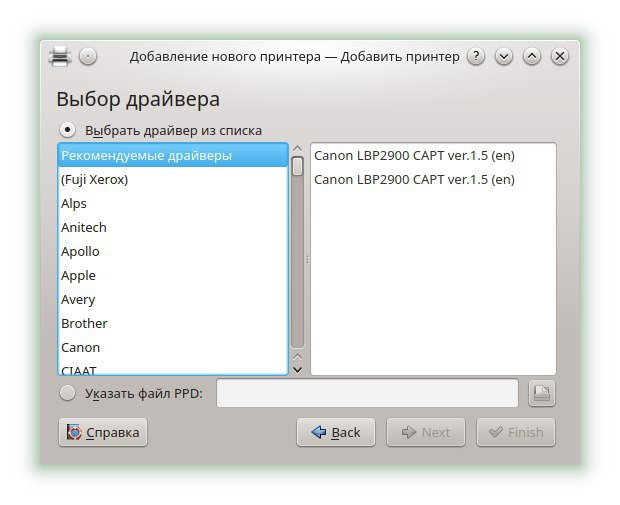
Task: Select 'Apple' in the manufacturer list
Action: 173,275
